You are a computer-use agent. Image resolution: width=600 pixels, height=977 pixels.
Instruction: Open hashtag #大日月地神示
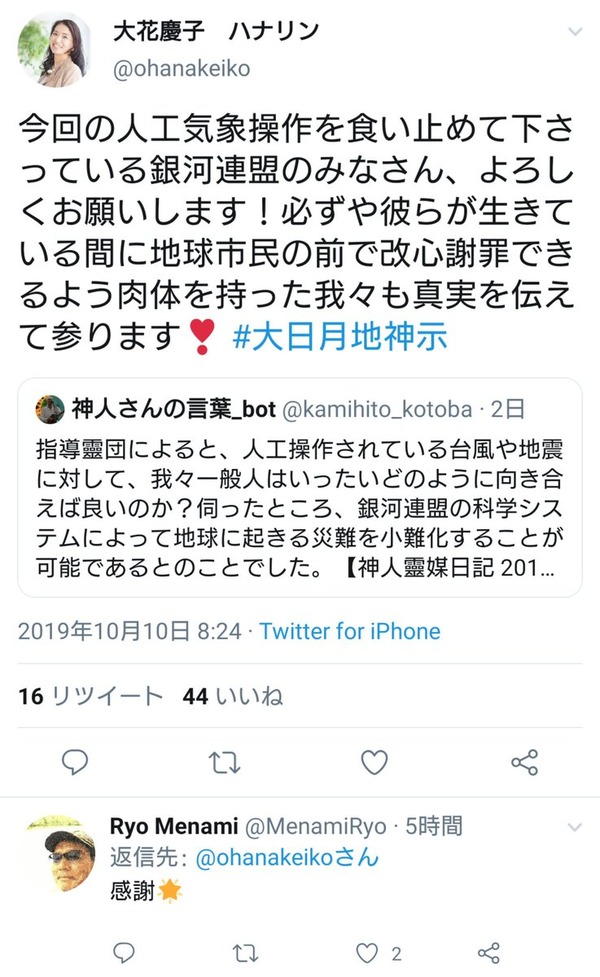(340, 336)
